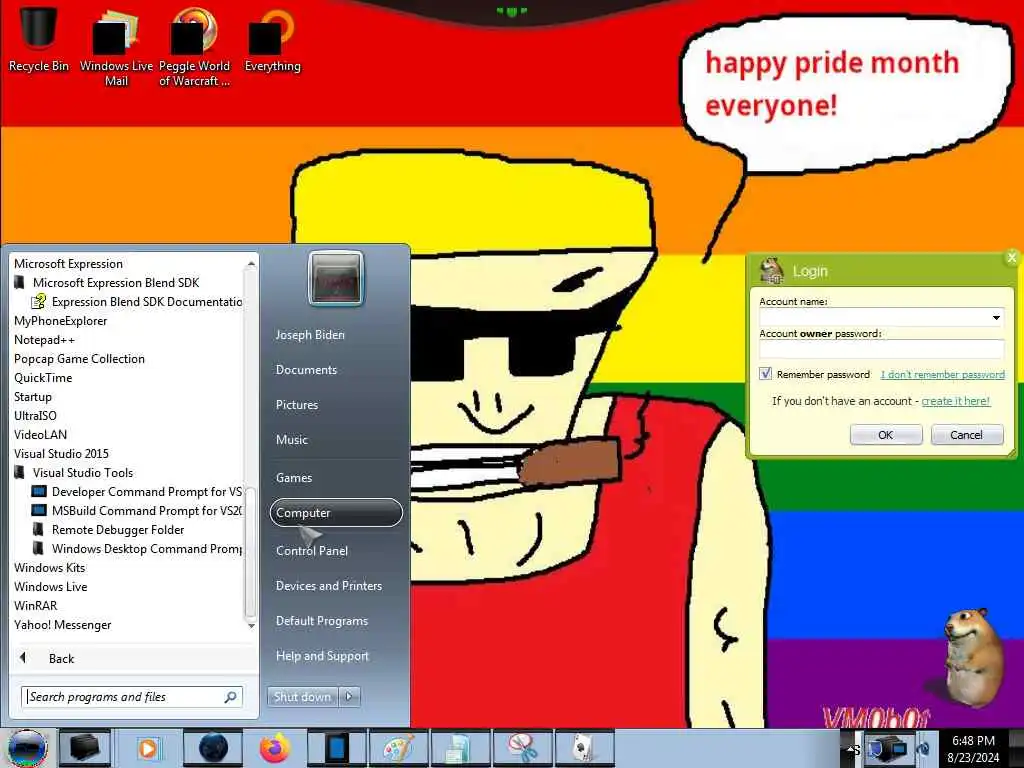
Task: Open the document taskbar icon
Action: pos(458,748)
